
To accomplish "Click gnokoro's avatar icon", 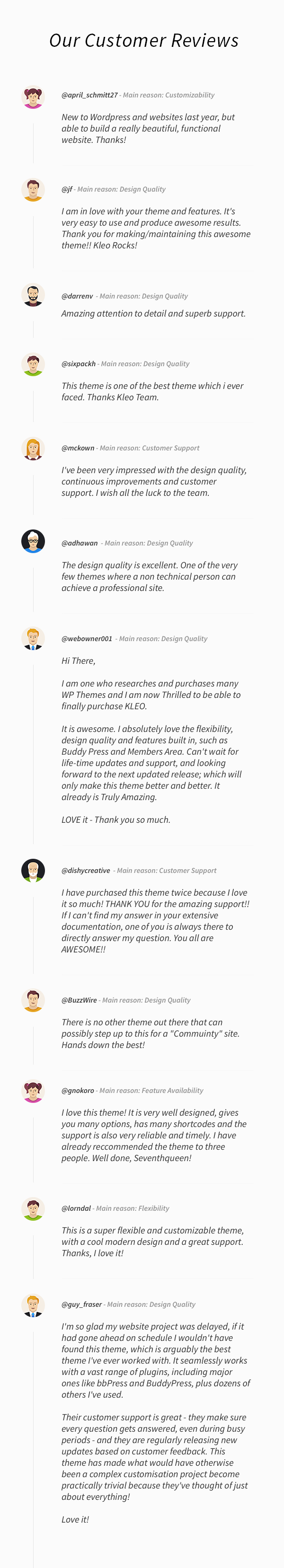I will pos(33,1091).
